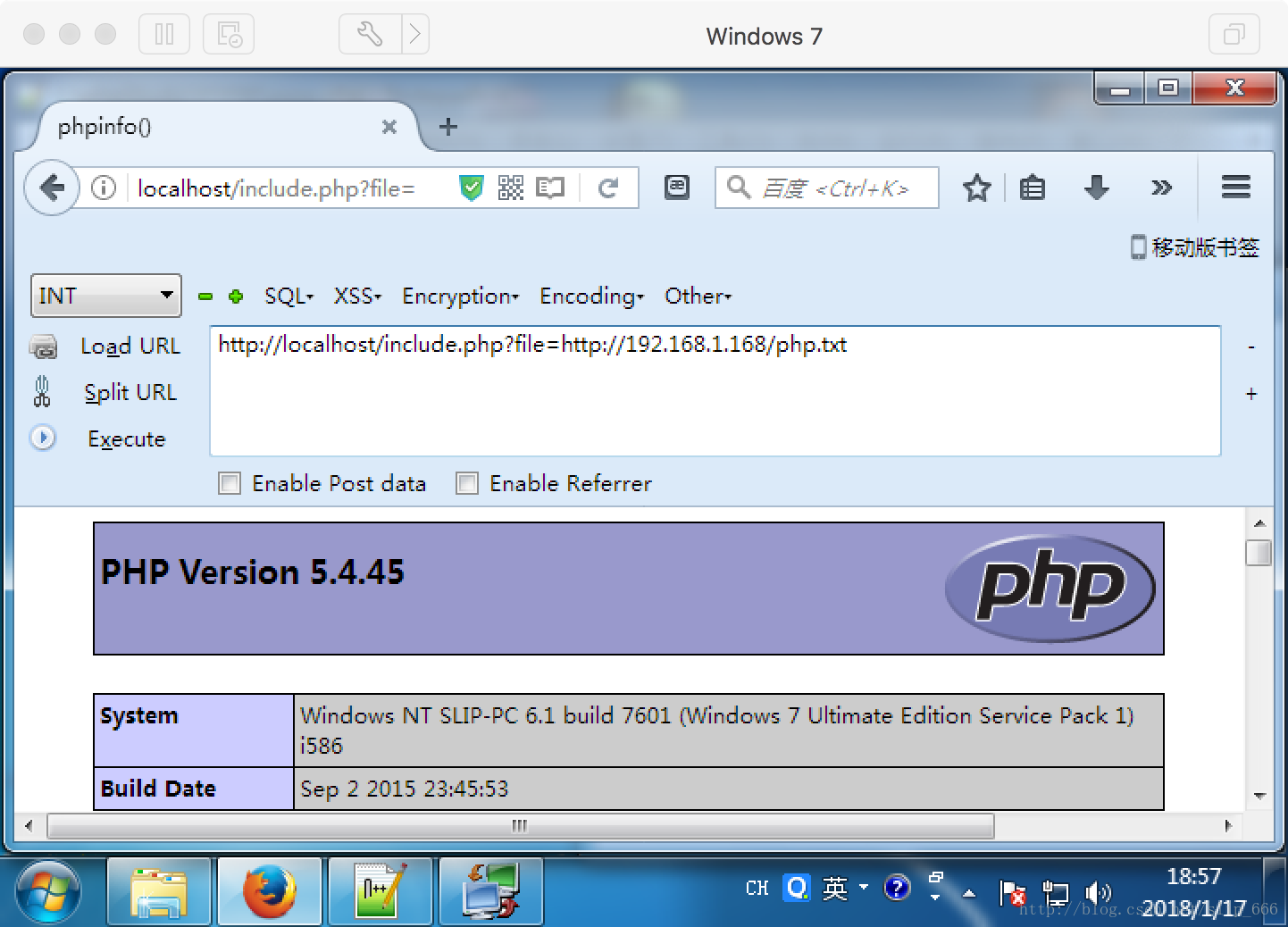Click vertical scrollbar up arrow
The height and width of the screenshot is (927, 1288).
pos(1259,523)
